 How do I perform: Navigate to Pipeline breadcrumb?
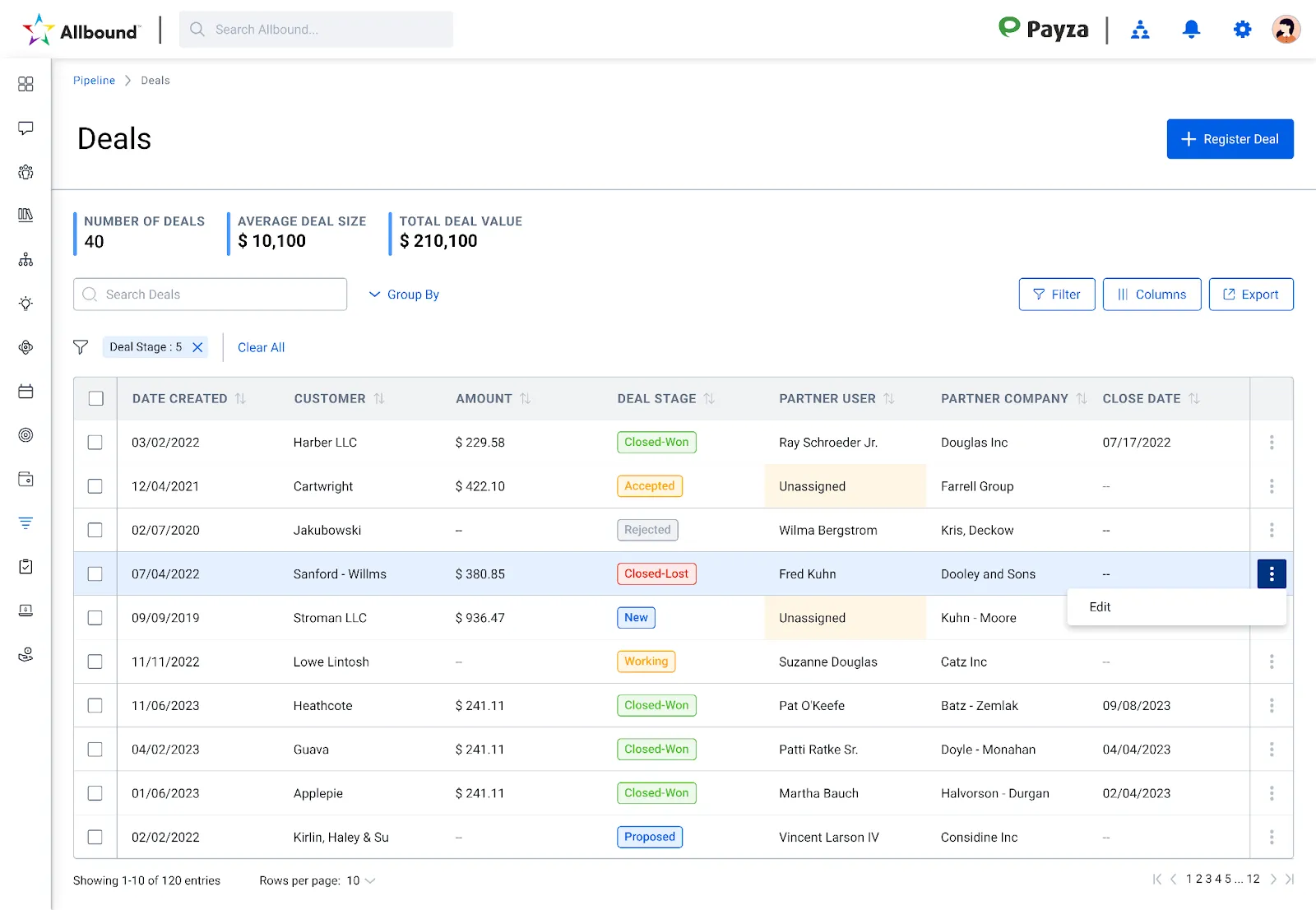[94, 81]
